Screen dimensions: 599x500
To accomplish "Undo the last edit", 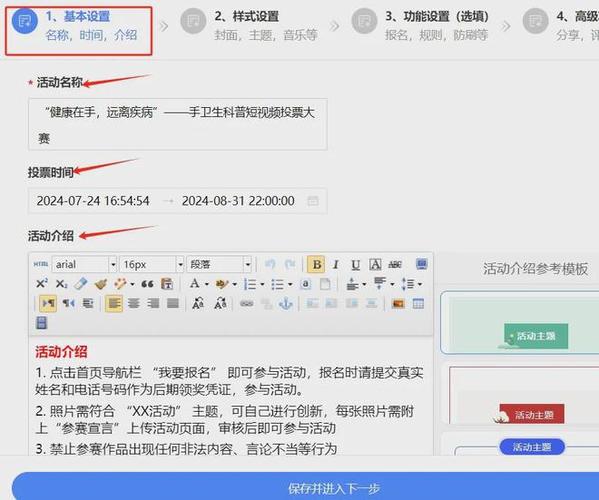I will pyautogui.click(x=270, y=264).
